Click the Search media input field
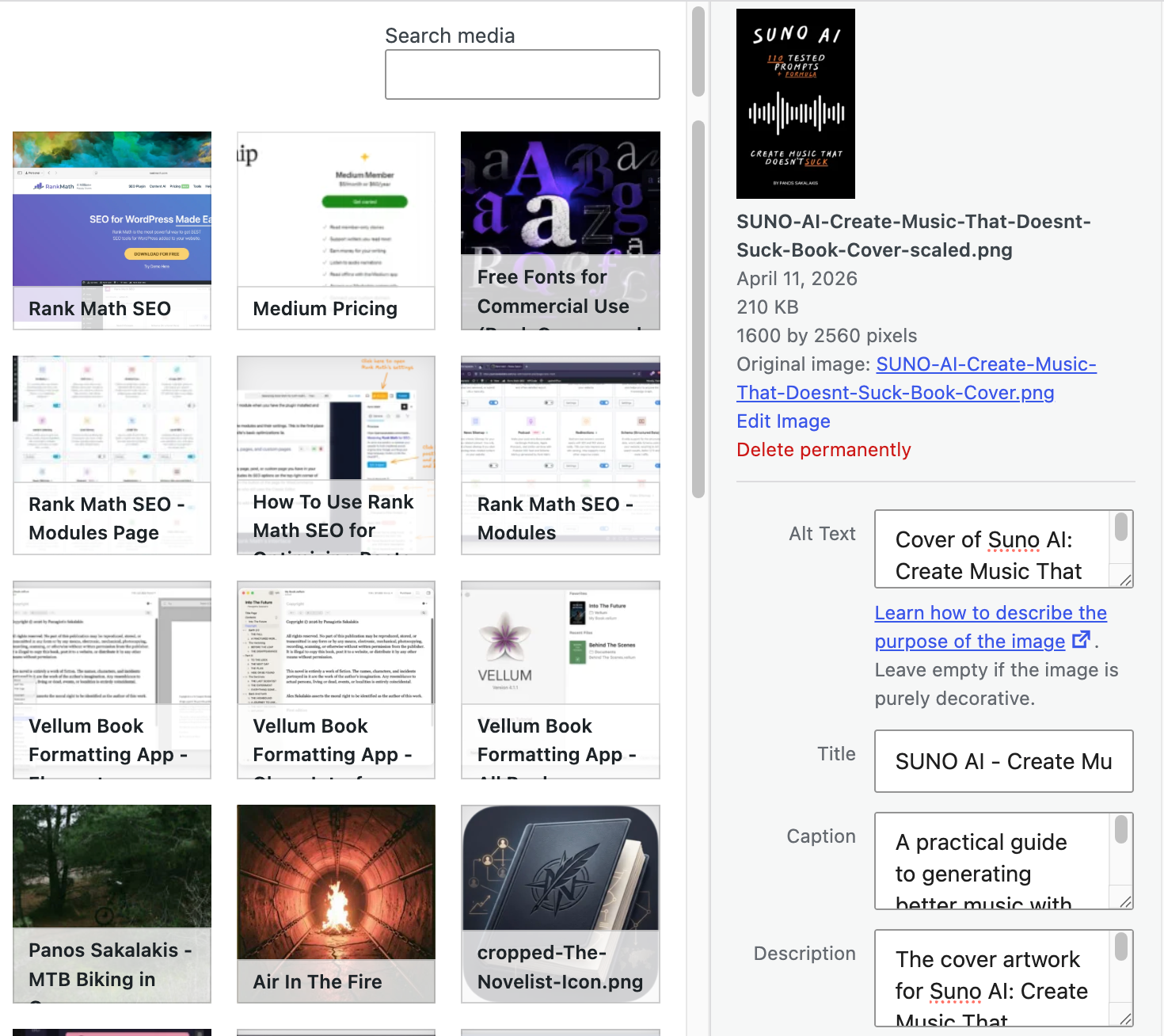 (522, 74)
